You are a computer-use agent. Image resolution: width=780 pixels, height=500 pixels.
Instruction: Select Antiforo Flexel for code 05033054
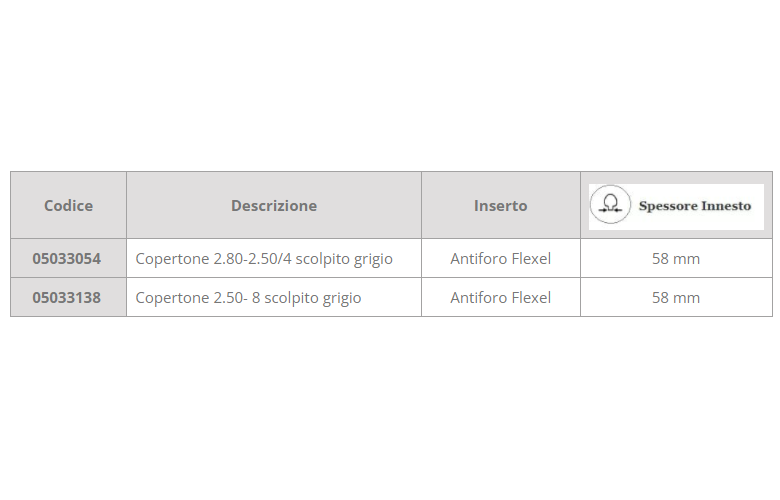[x=500, y=259]
